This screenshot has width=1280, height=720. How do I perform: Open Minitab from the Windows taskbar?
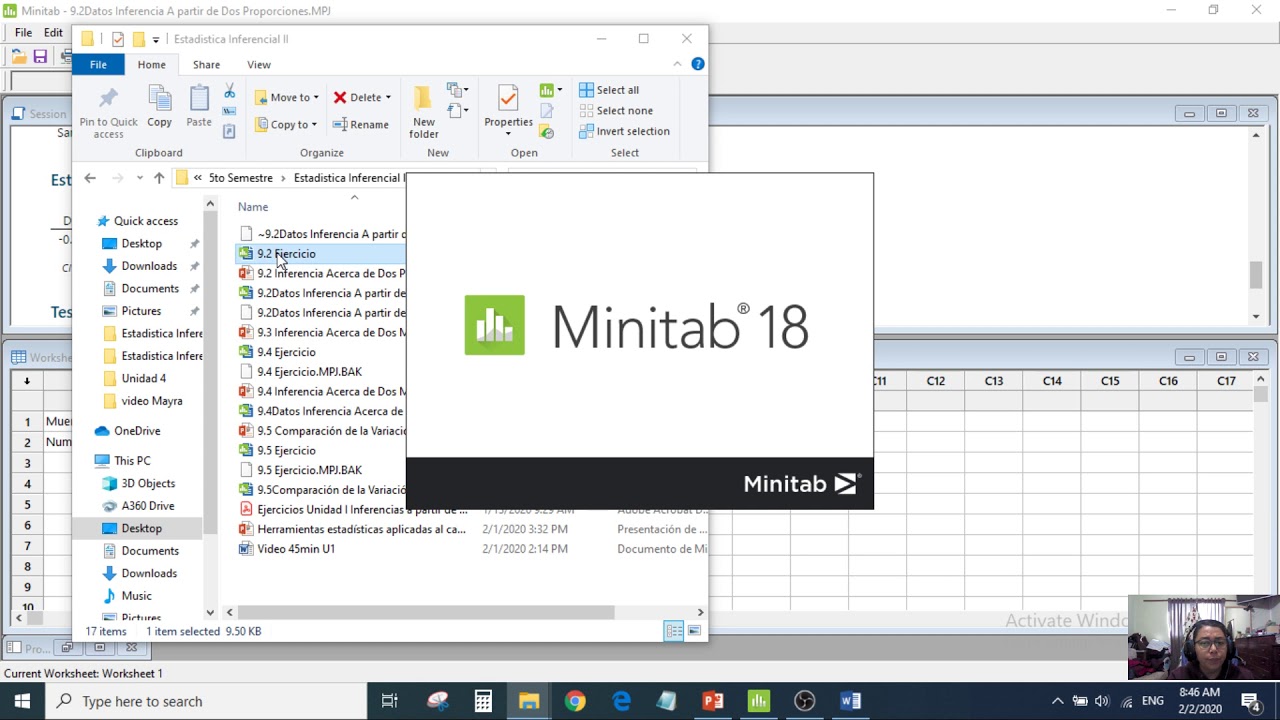click(x=759, y=701)
